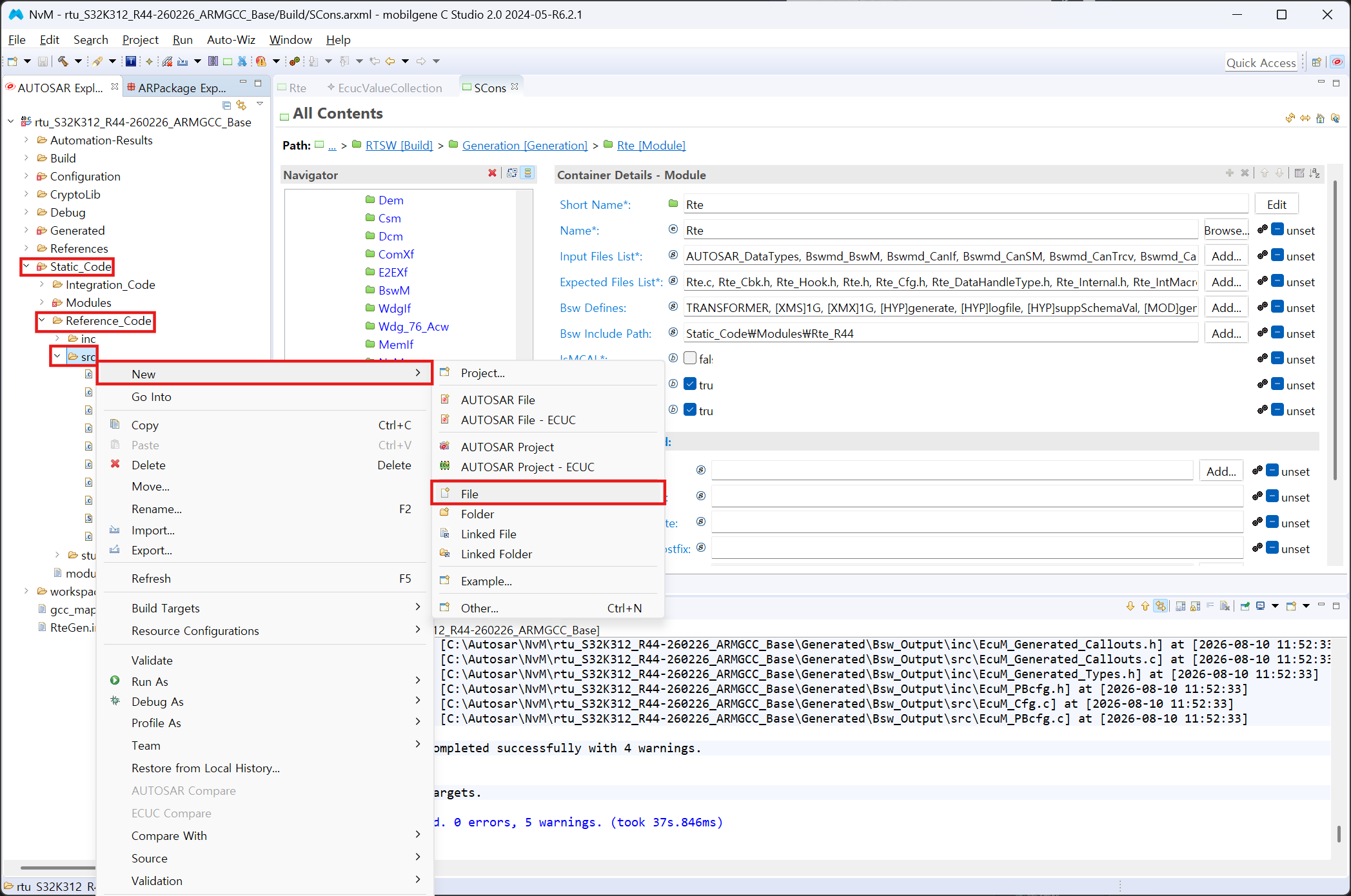
Task: Click the Edit button beside Short Name
Action: point(1276,204)
